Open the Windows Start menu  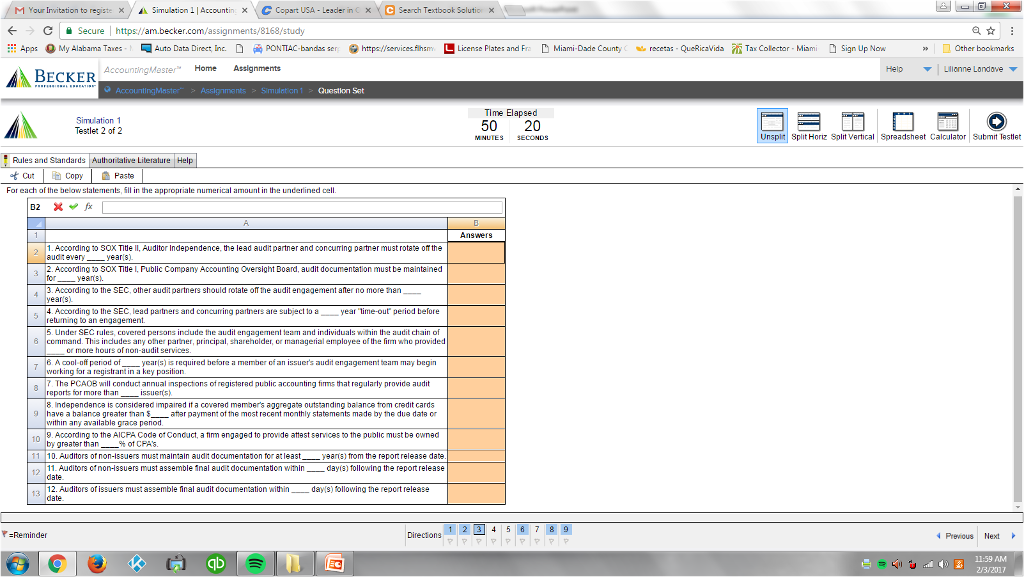coord(17,563)
